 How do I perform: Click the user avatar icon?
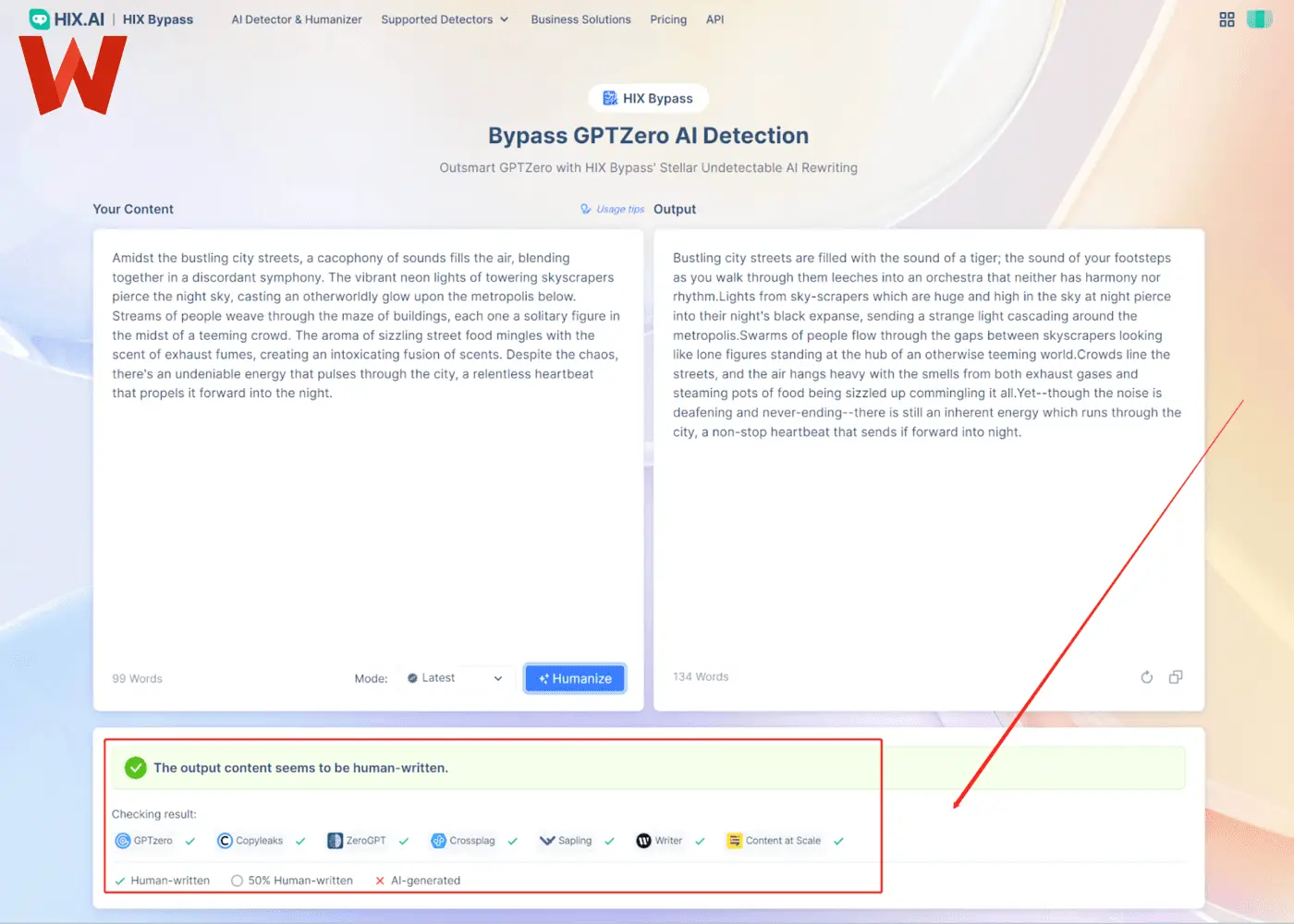1259,19
